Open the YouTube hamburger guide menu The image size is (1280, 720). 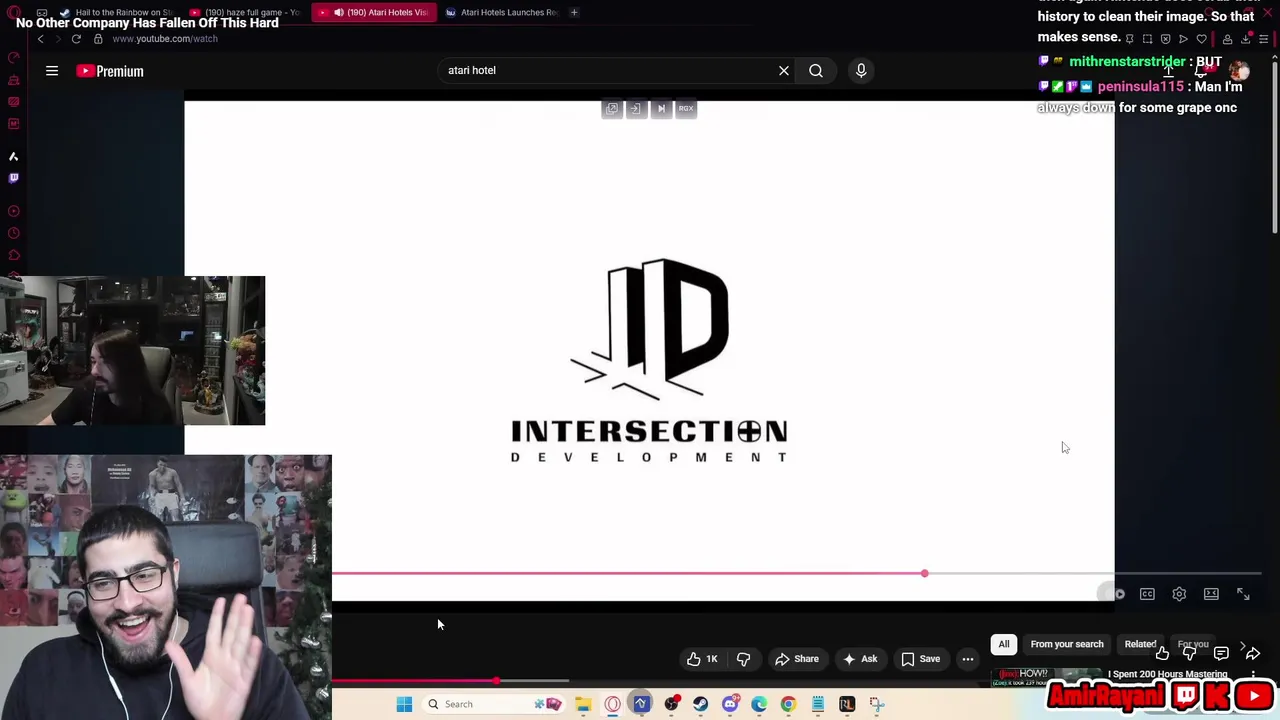[x=52, y=71]
